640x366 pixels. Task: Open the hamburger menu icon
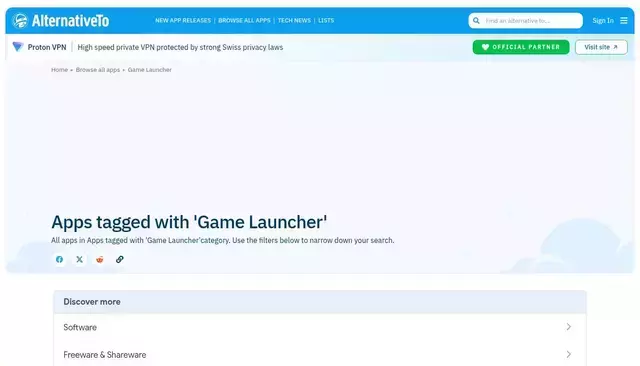coord(624,20)
